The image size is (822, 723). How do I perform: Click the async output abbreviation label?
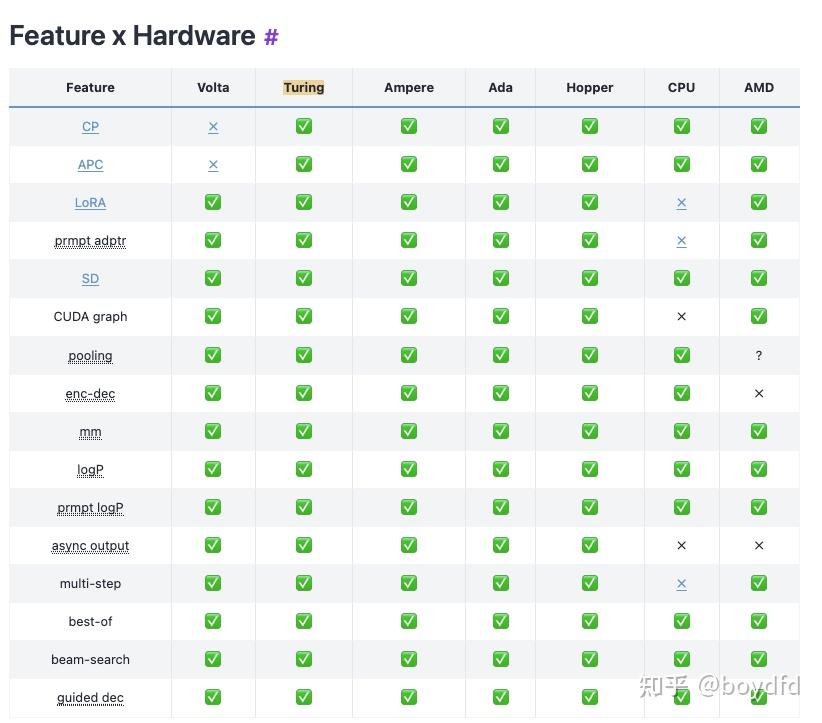[x=90, y=546]
